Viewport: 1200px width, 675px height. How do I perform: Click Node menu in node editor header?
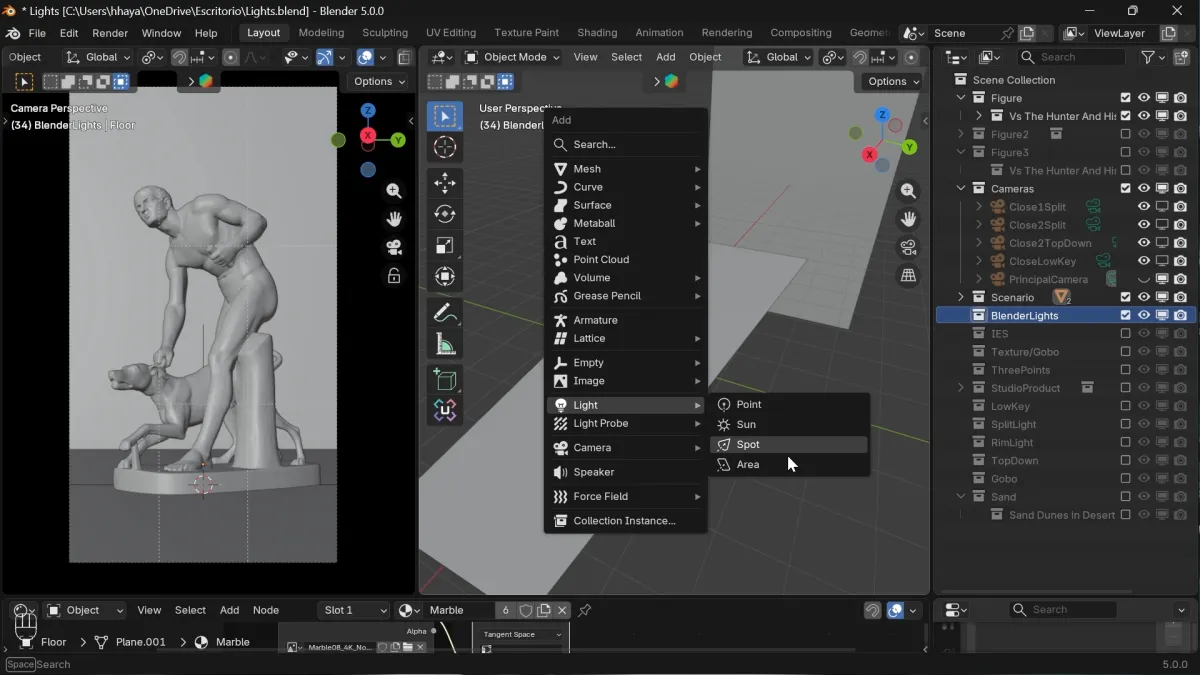pos(266,610)
